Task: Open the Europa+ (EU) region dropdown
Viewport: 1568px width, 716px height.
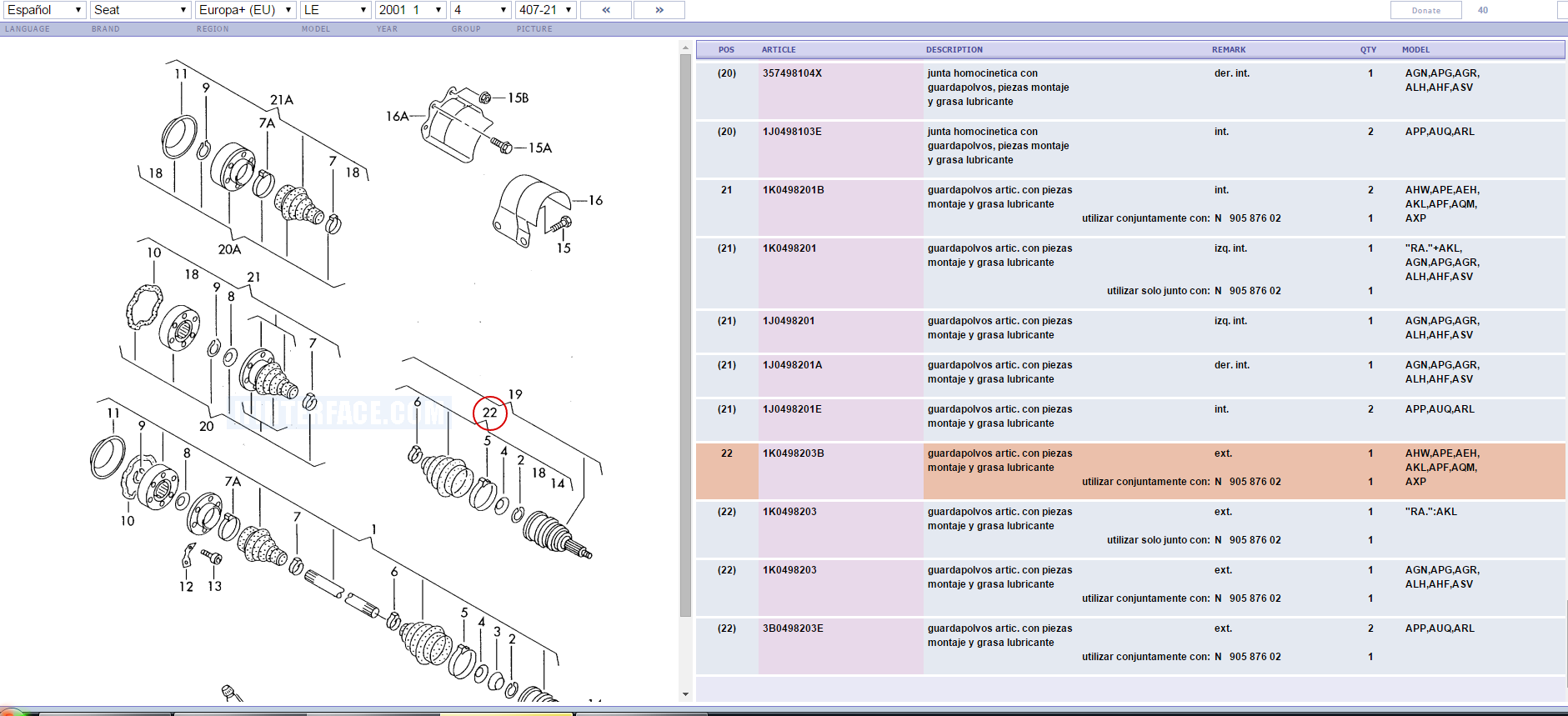Action: click(x=246, y=10)
